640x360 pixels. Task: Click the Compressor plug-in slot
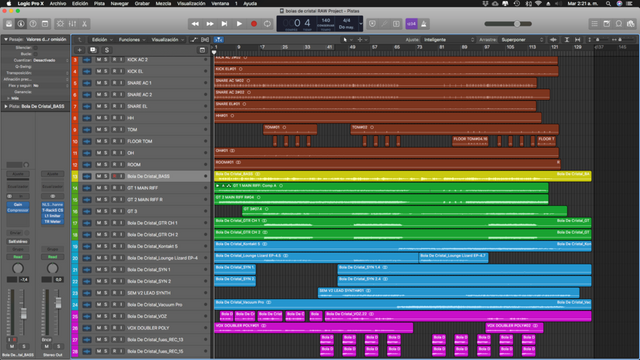pos(18,210)
